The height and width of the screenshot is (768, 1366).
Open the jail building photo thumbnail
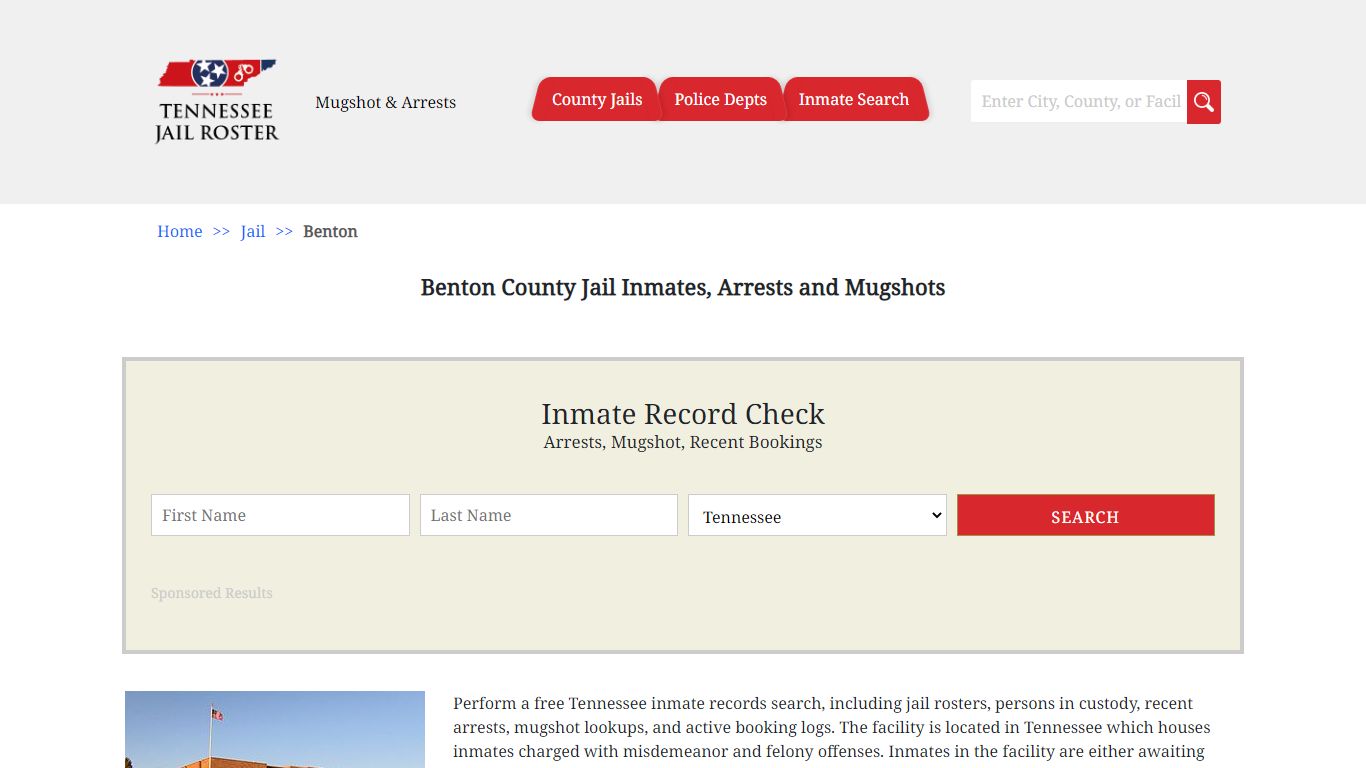275,730
